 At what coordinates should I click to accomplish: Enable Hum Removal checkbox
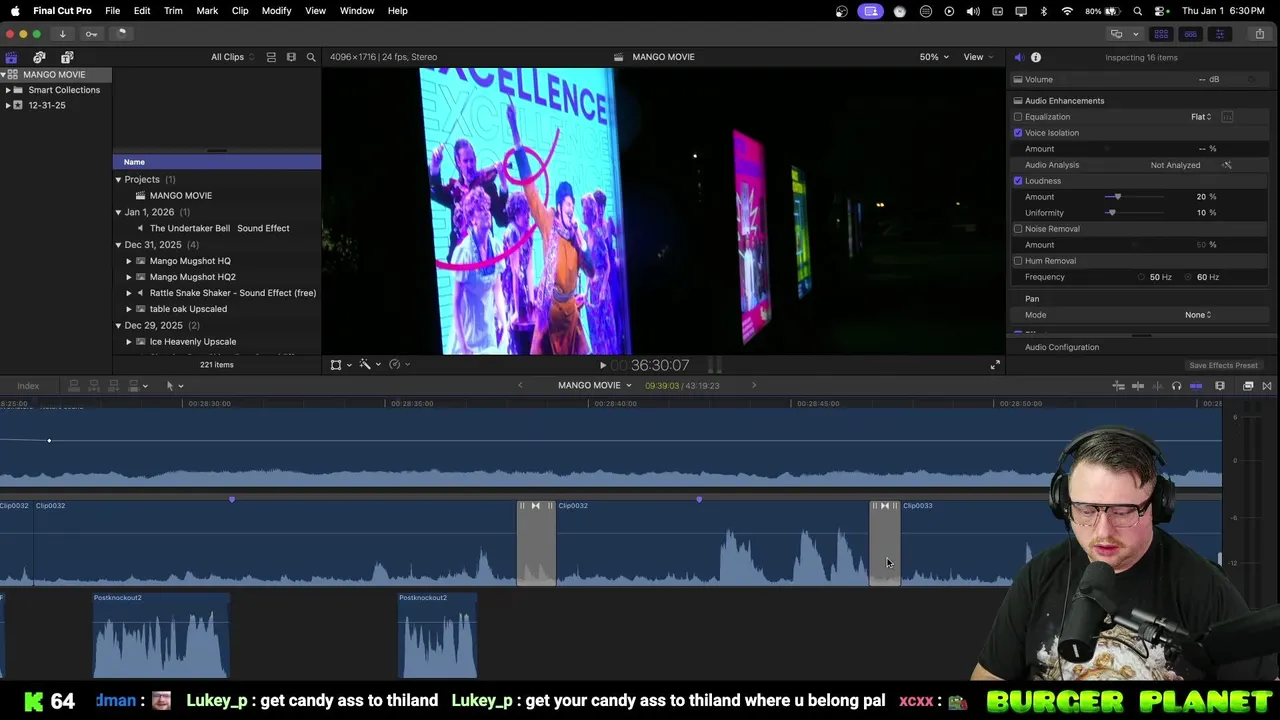tap(1018, 261)
